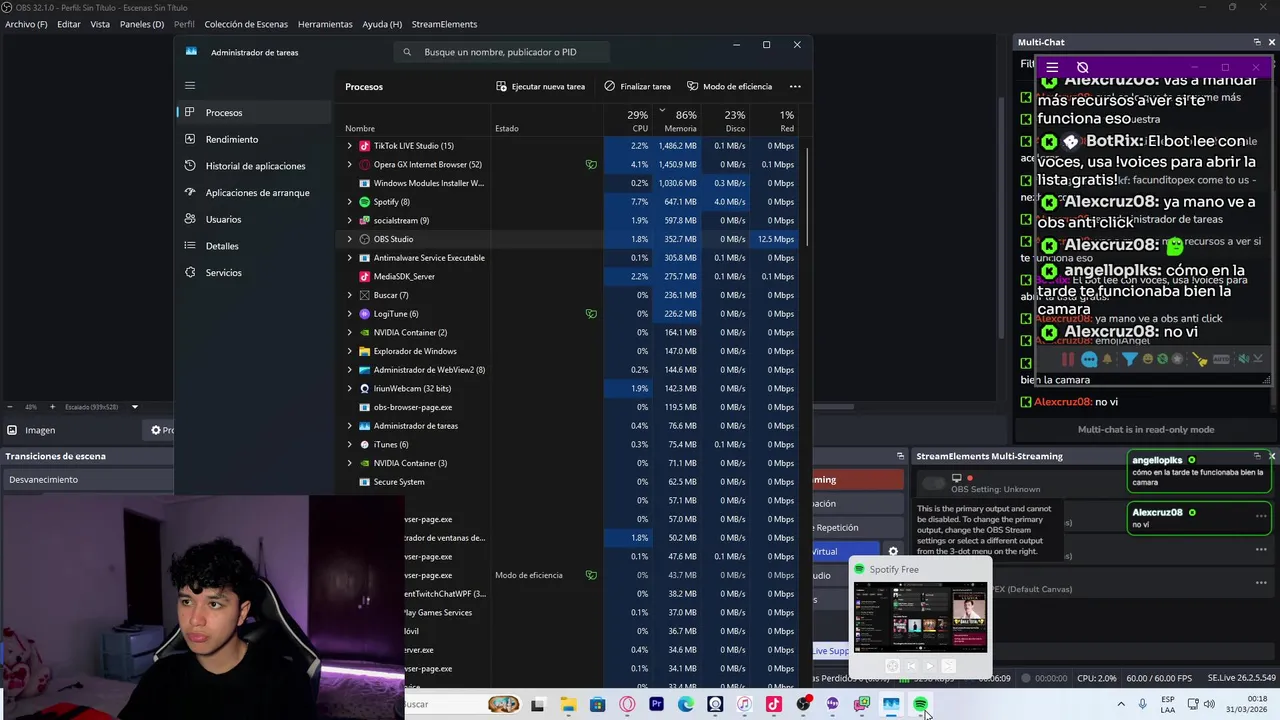Clear chat with the broom icon
The image size is (1280, 720).
1200,359
